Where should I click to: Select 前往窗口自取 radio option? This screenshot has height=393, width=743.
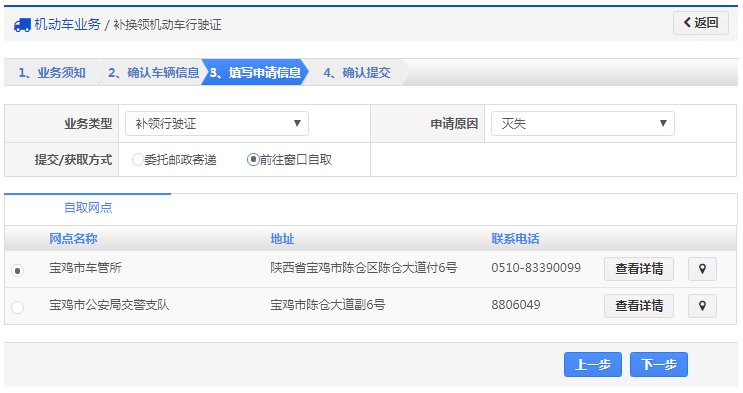click(253, 160)
